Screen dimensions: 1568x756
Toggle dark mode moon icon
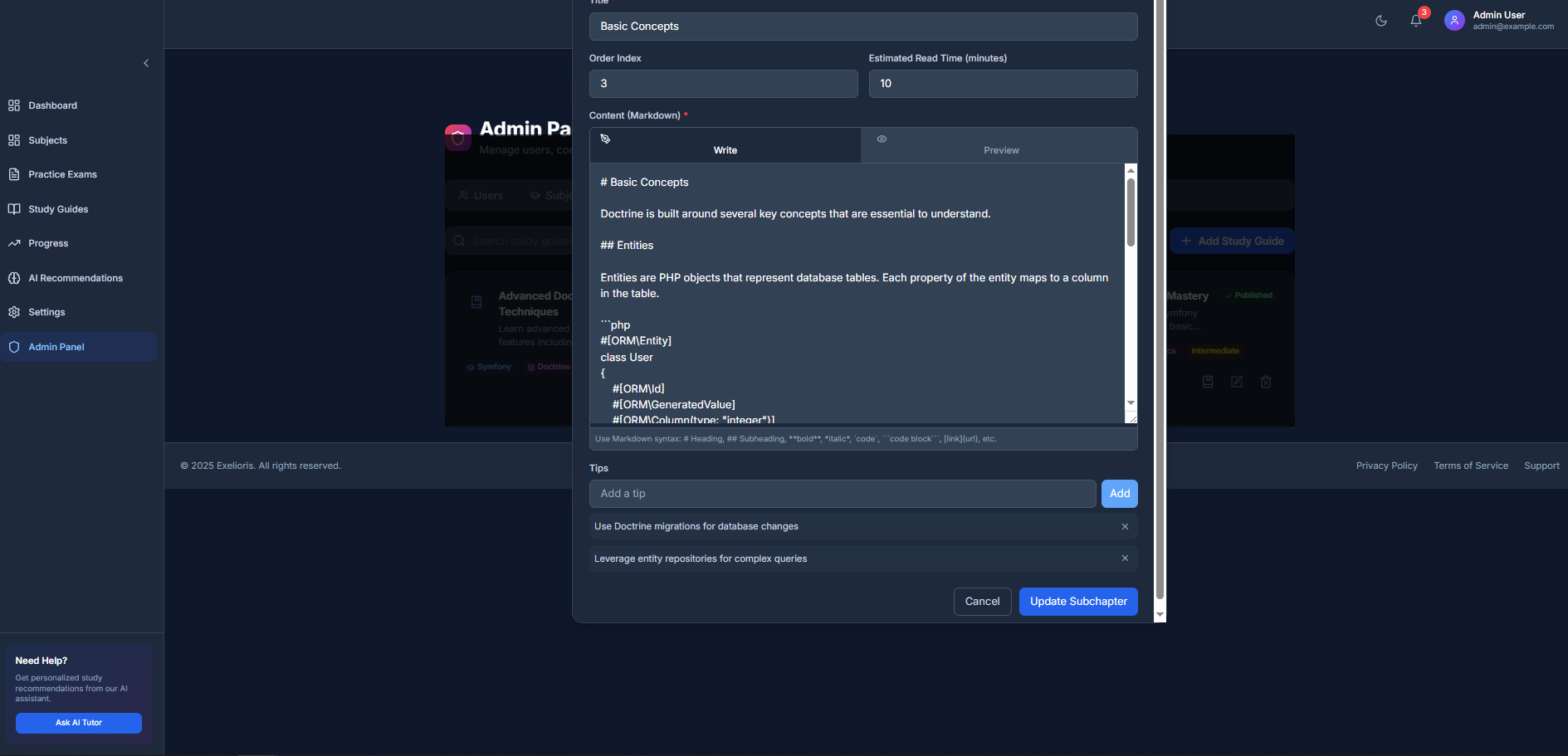tap(1381, 21)
